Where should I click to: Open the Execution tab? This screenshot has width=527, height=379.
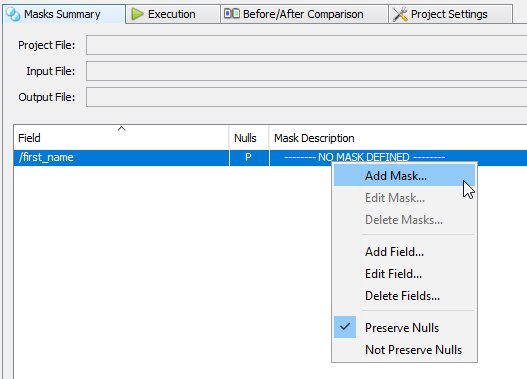173,14
